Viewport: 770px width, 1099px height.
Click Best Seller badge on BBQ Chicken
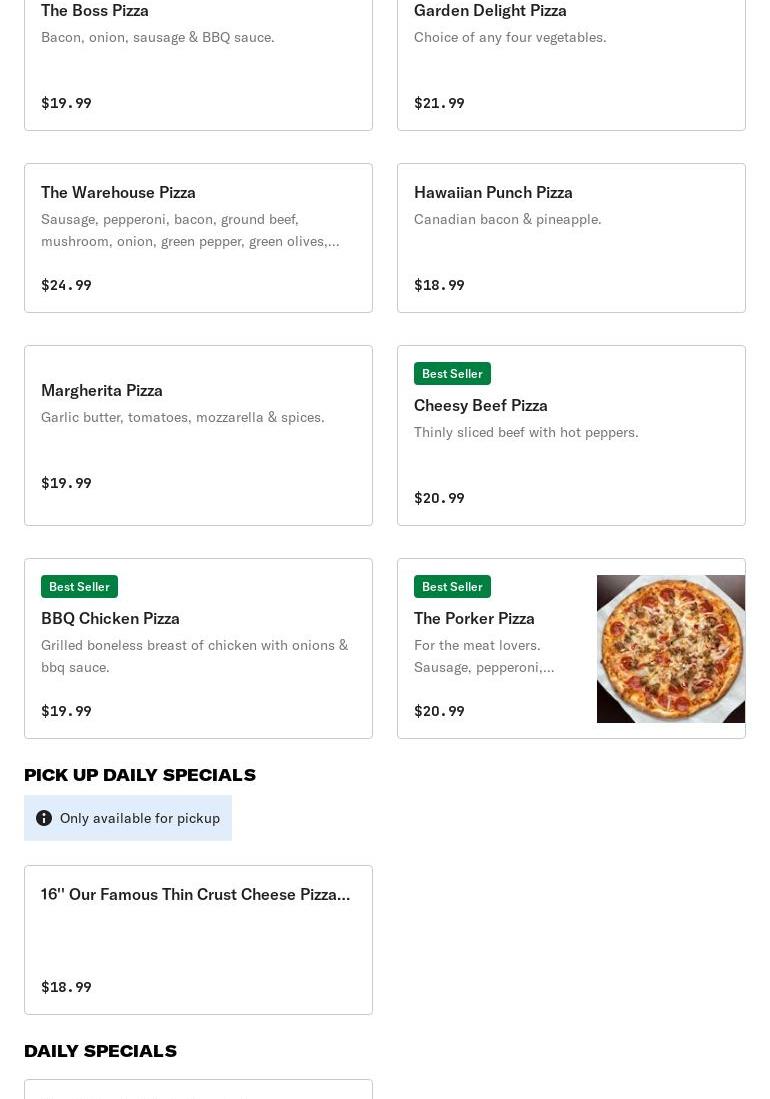click(x=79, y=586)
